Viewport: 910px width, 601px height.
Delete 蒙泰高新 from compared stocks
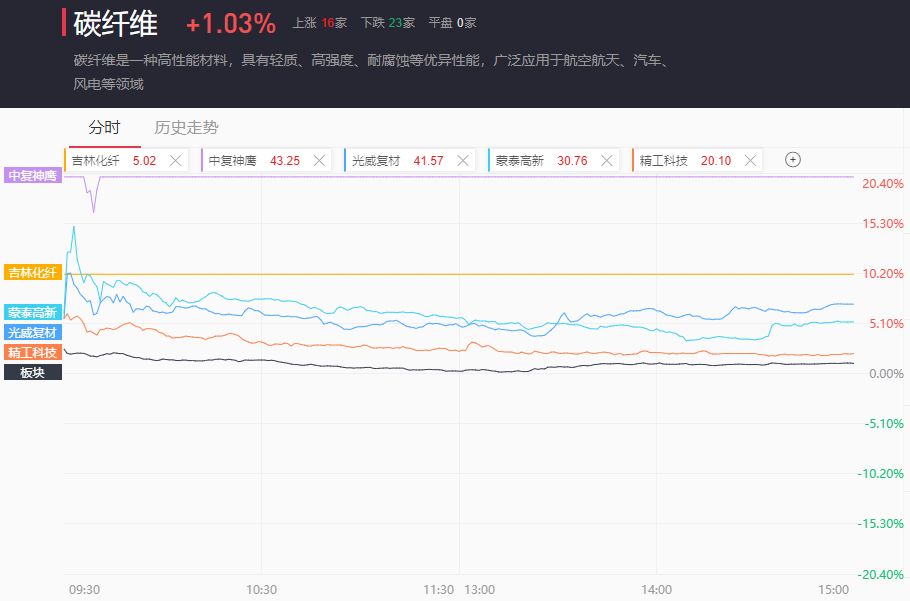(x=607, y=160)
